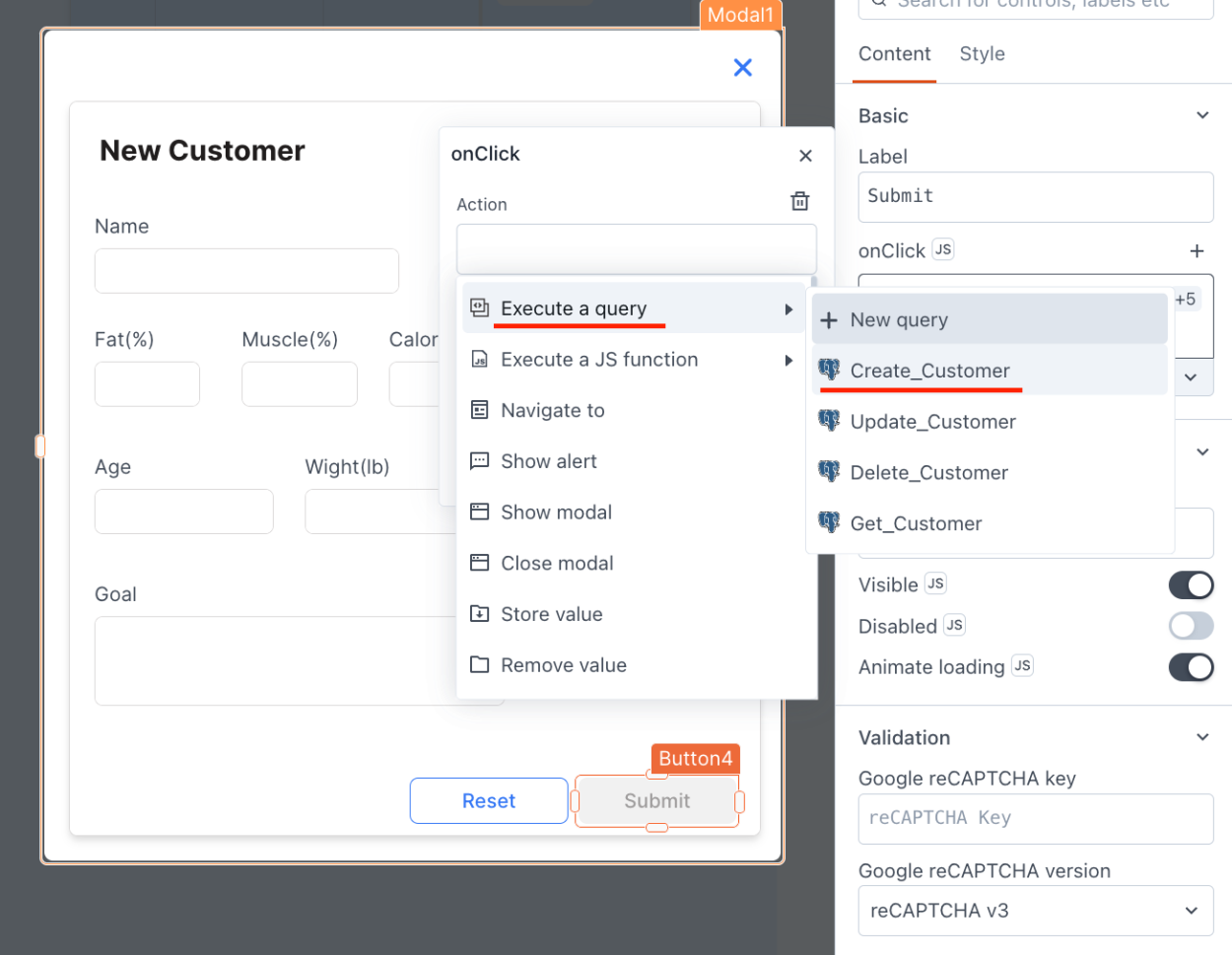Select the Execute a query option
Viewport: 1232px width, 955px height.
coord(634,308)
